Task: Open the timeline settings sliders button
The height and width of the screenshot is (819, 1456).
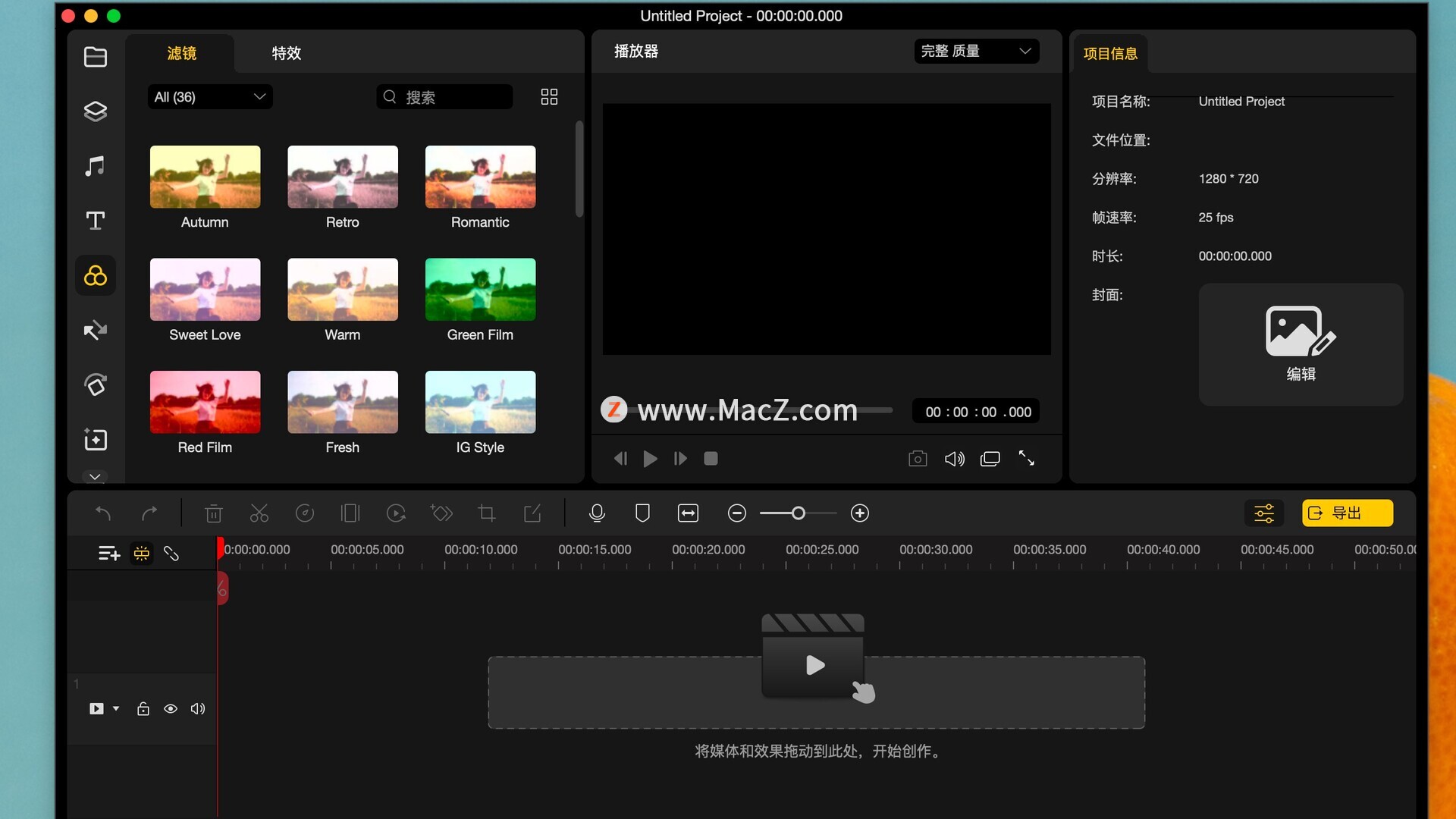Action: point(1264,513)
